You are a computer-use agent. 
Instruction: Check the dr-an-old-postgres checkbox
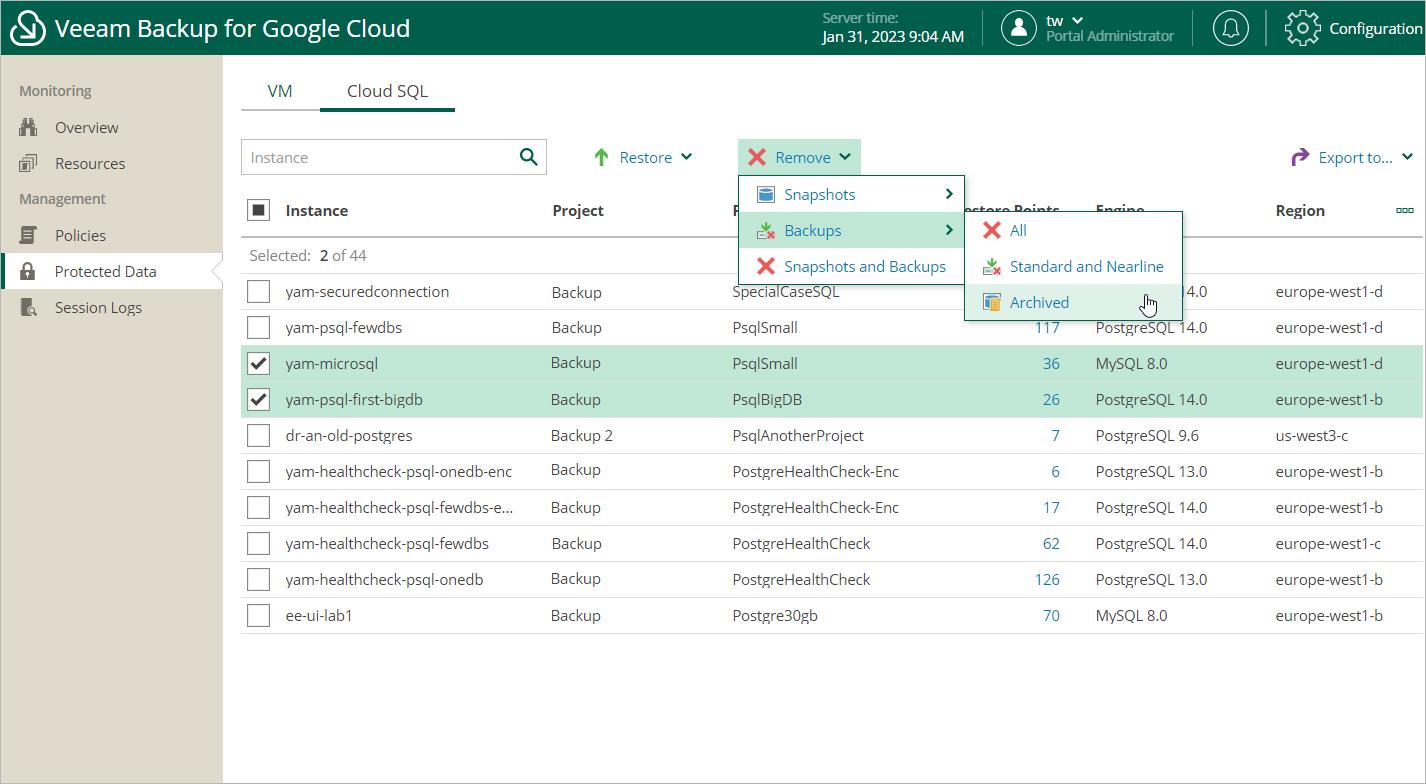(x=259, y=436)
